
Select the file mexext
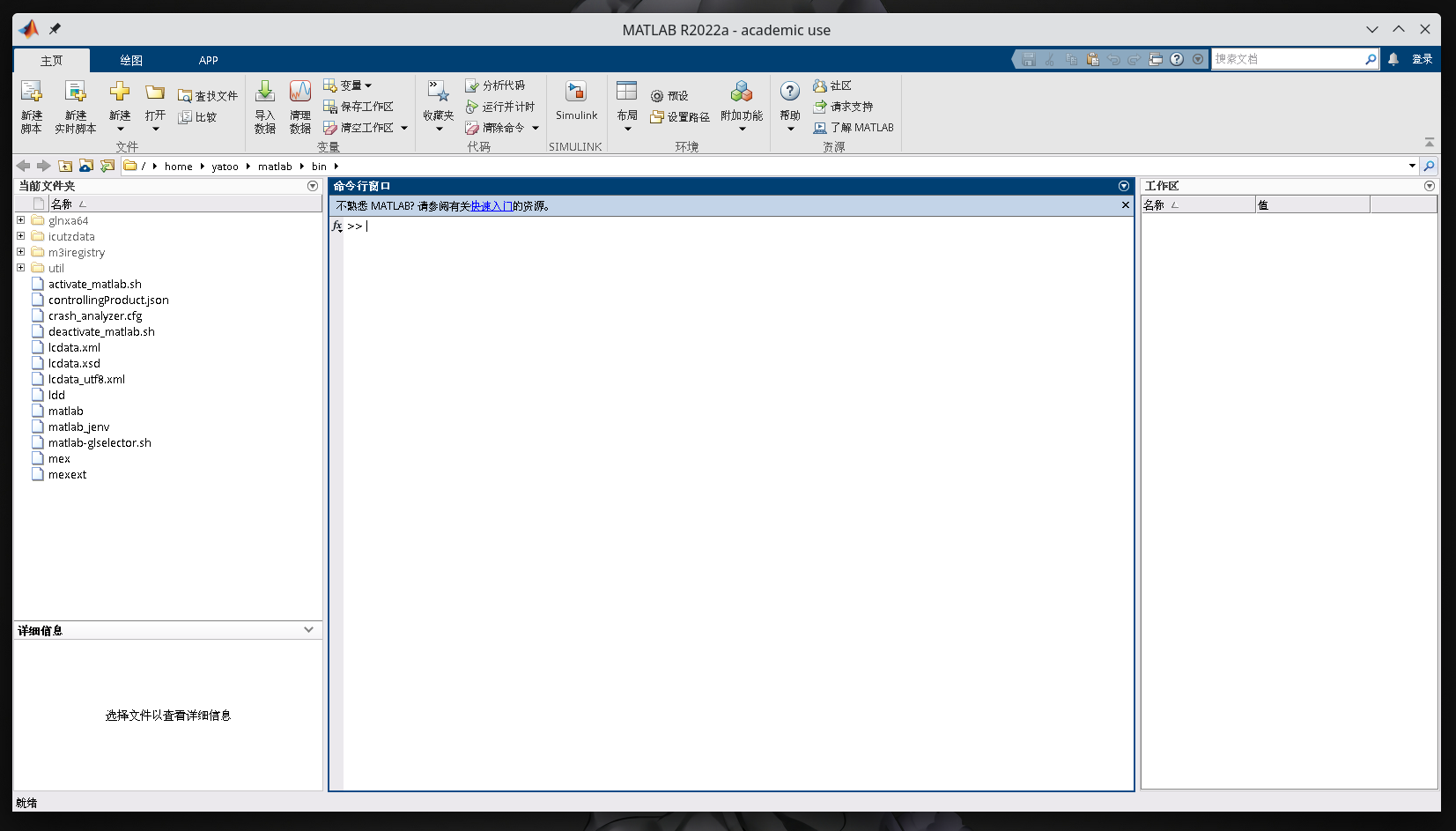click(67, 475)
